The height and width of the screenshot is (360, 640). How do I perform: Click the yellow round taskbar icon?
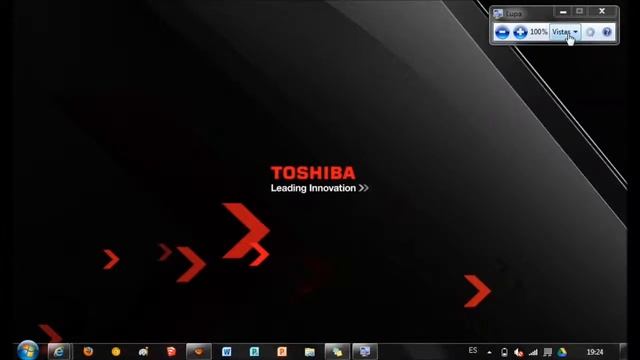[x=116, y=351]
